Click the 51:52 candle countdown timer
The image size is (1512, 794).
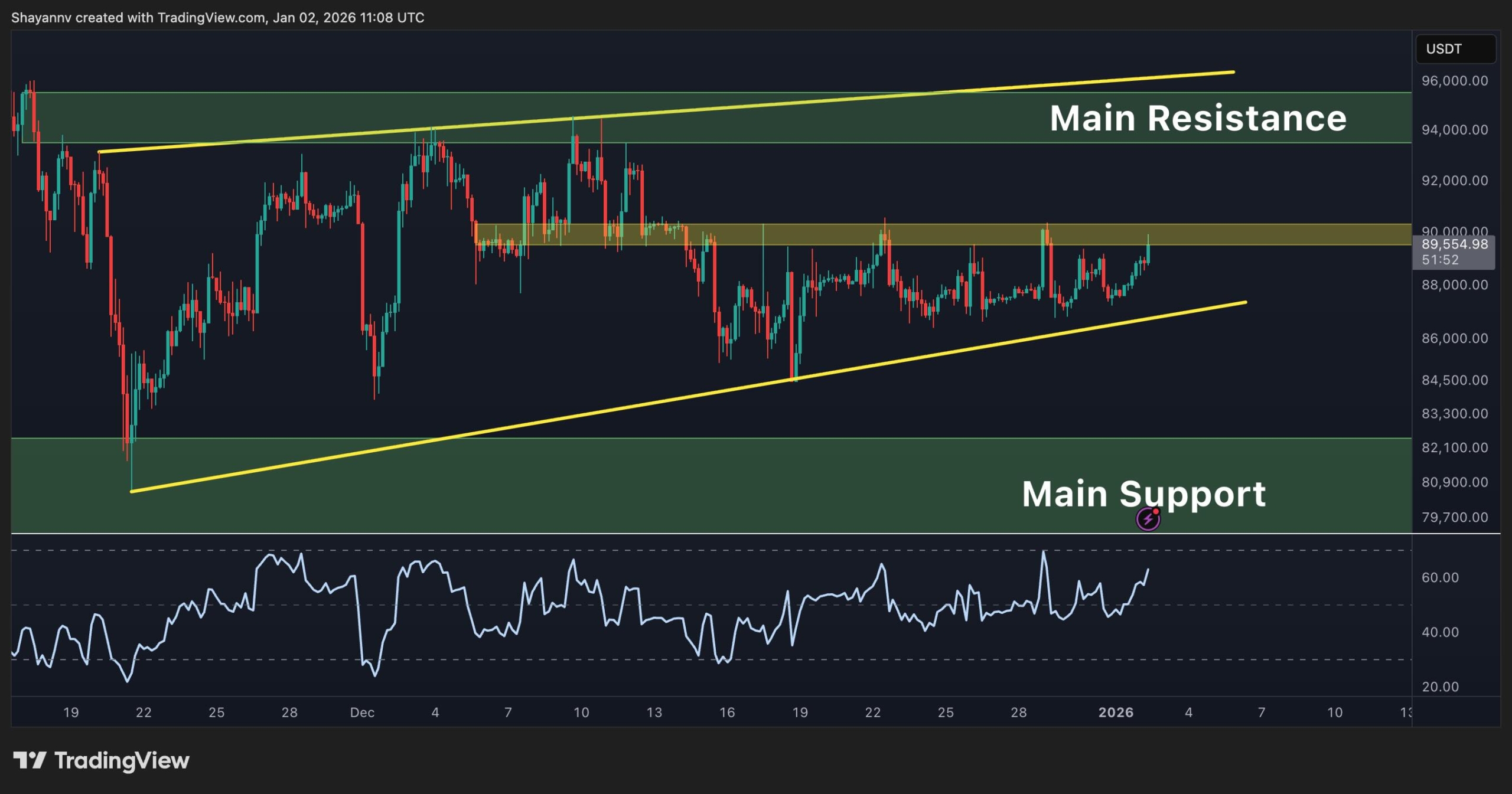pos(1440,260)
